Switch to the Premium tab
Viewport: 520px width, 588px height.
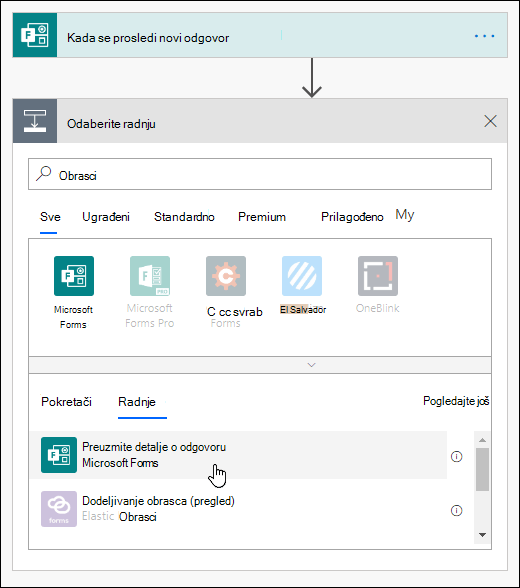tap(262, 217)
